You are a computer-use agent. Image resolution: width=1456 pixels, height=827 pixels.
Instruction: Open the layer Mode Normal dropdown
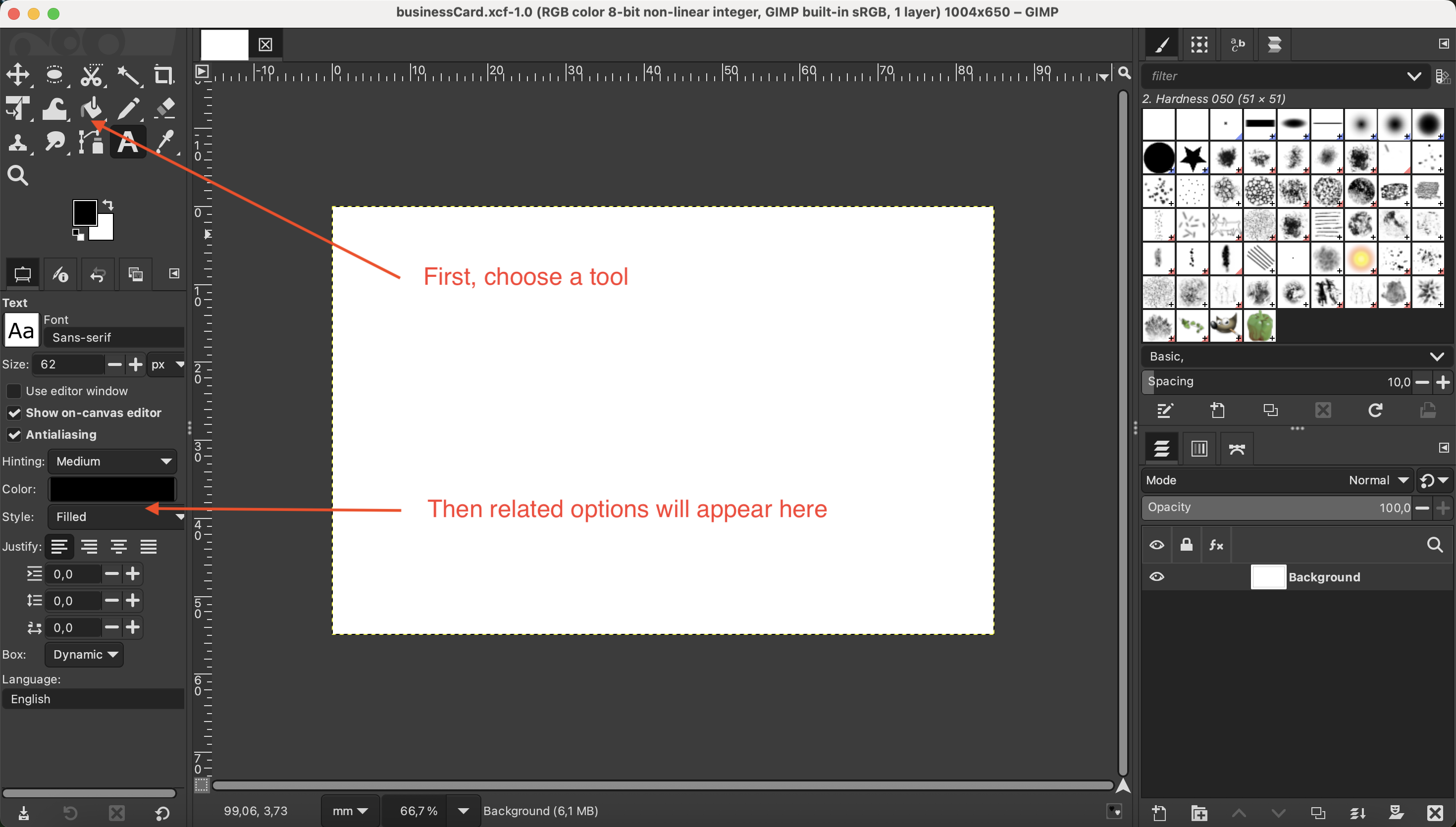[x=1379, y=480]
